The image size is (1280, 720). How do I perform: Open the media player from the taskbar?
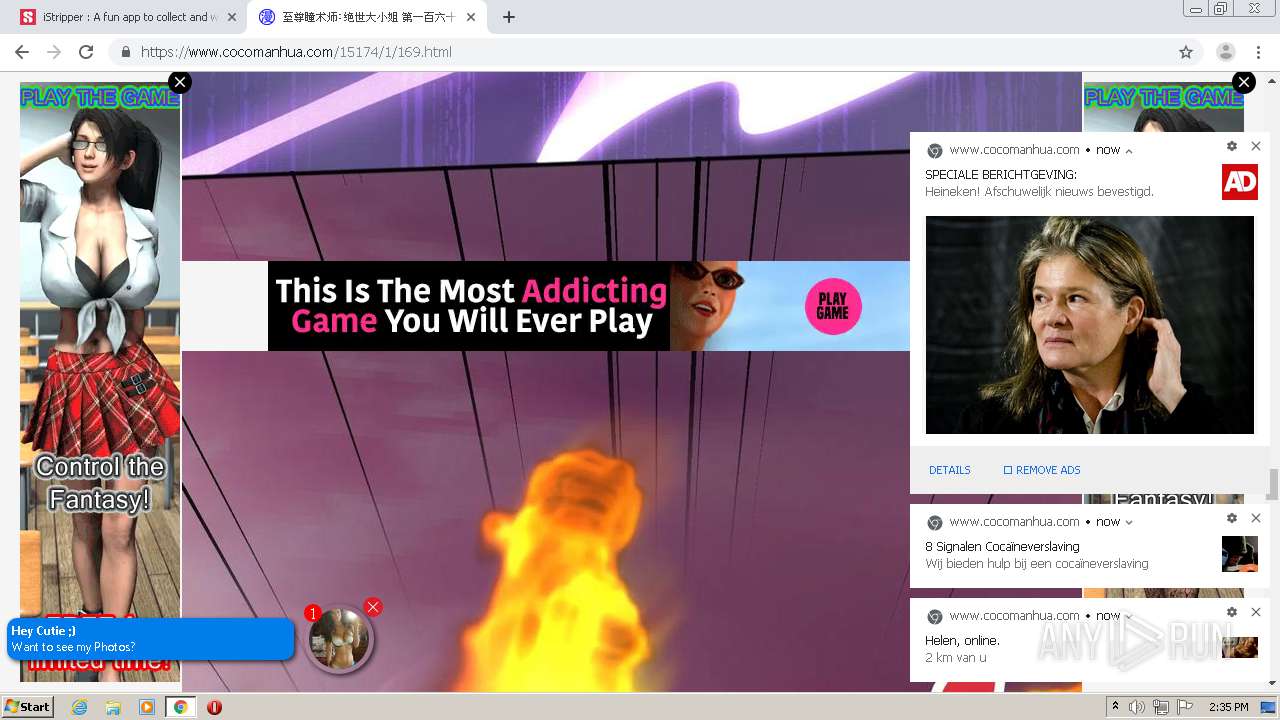point(147,707)
